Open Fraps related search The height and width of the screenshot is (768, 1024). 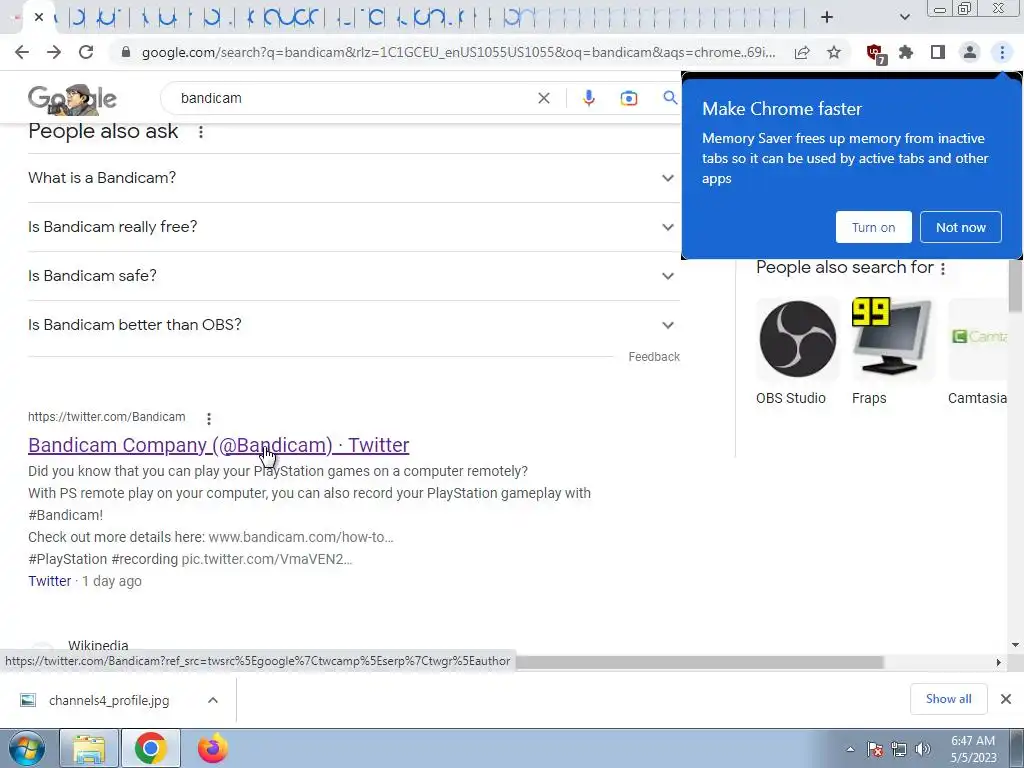893,353
